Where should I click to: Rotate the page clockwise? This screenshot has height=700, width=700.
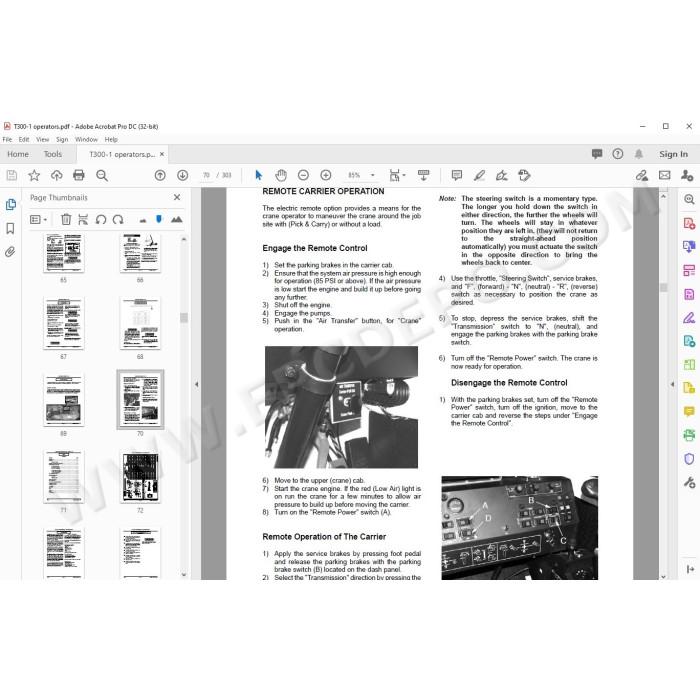pos(118,219)
